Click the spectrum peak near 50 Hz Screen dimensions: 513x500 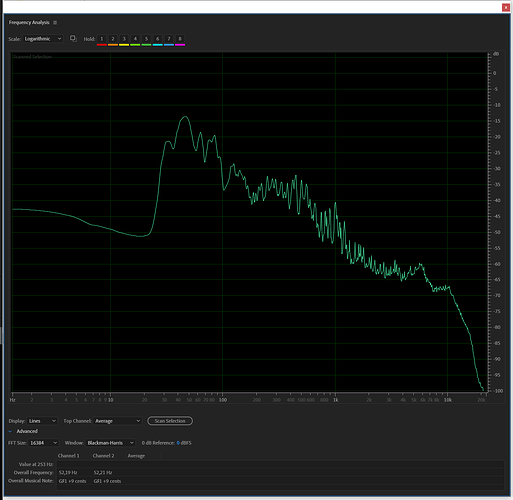185,117
